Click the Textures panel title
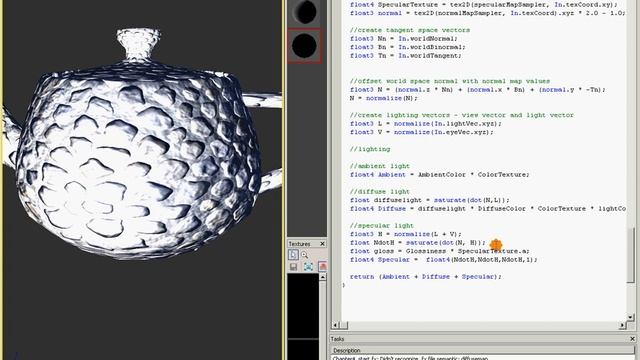Screen dimensions: 640x360 (x=300, y=244)
